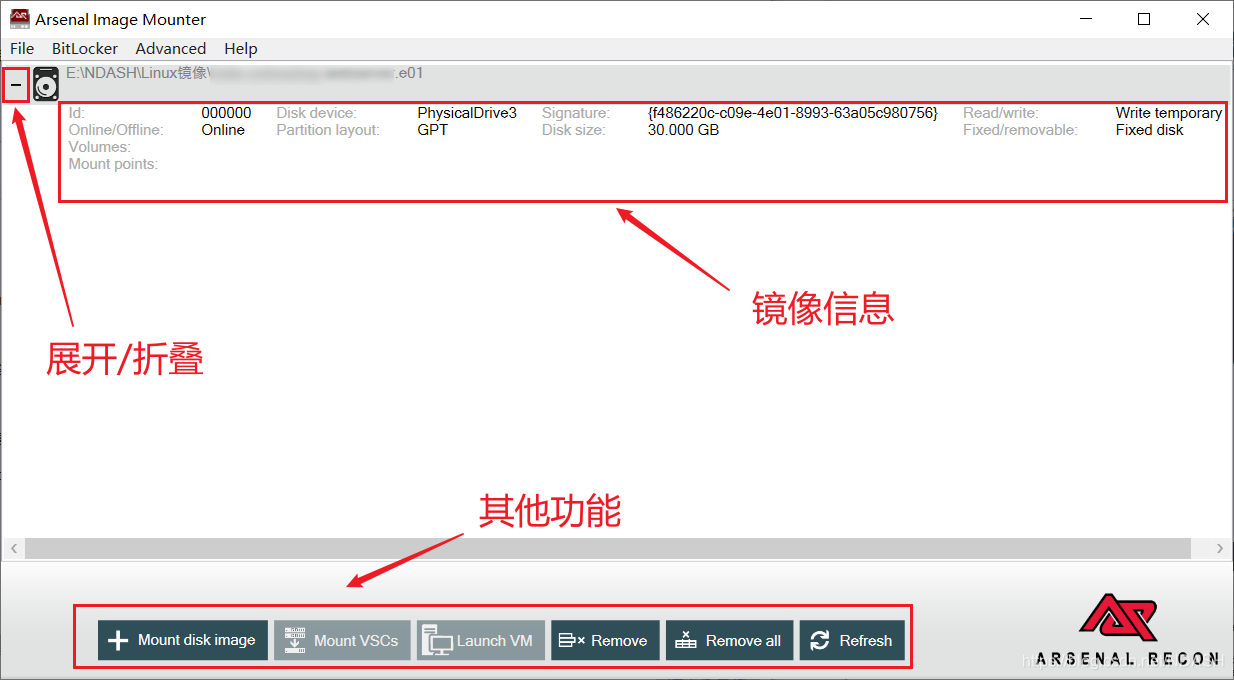
Task: Select the Volumes: label
Action: tap(99, 147)
